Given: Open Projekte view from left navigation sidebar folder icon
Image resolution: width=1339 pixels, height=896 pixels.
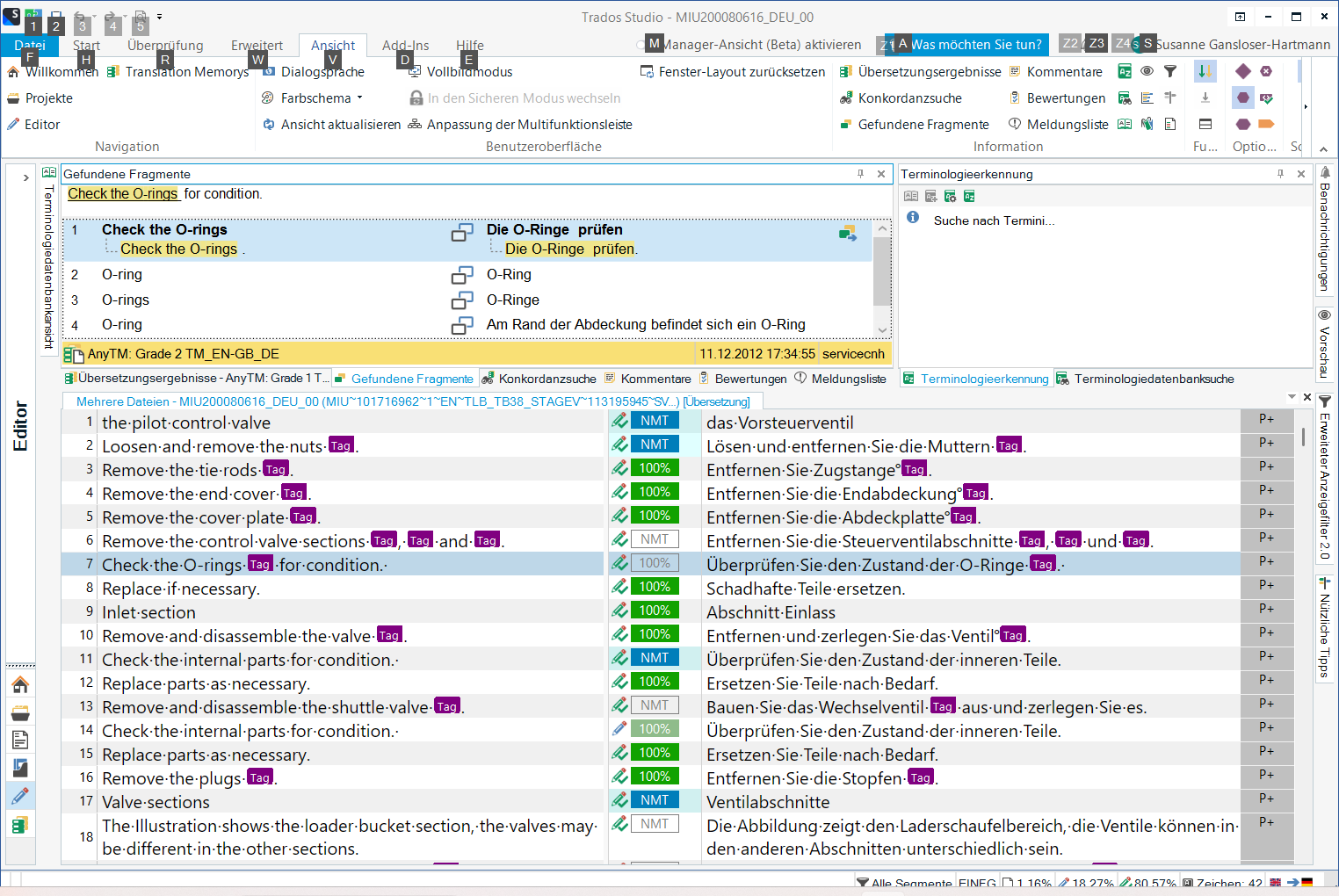Looking at the screenshot, I should click(20, 712).
